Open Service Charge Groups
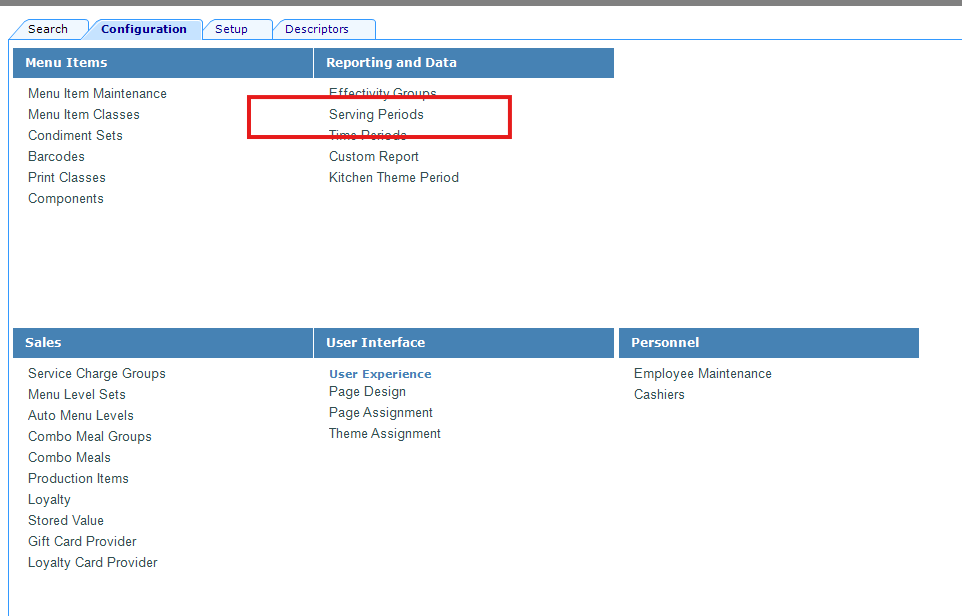This screenshot has width=962, height=616. (x=97, y=374)
